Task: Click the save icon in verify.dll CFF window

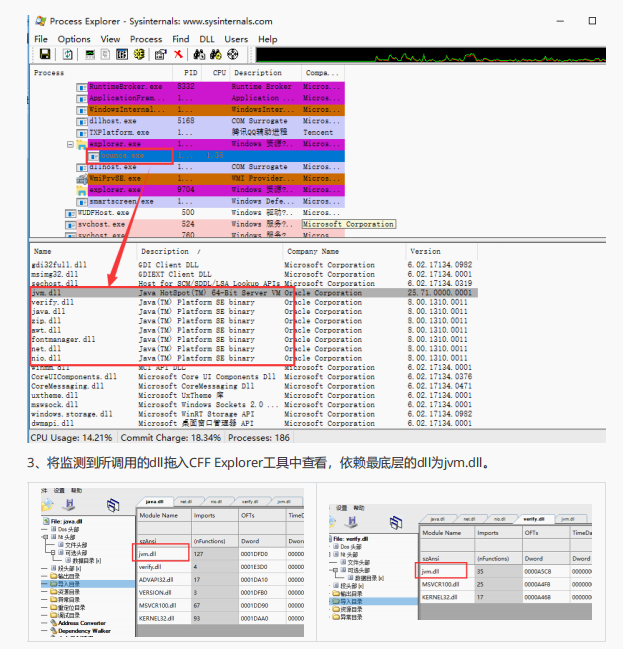Action: (351, 522)
